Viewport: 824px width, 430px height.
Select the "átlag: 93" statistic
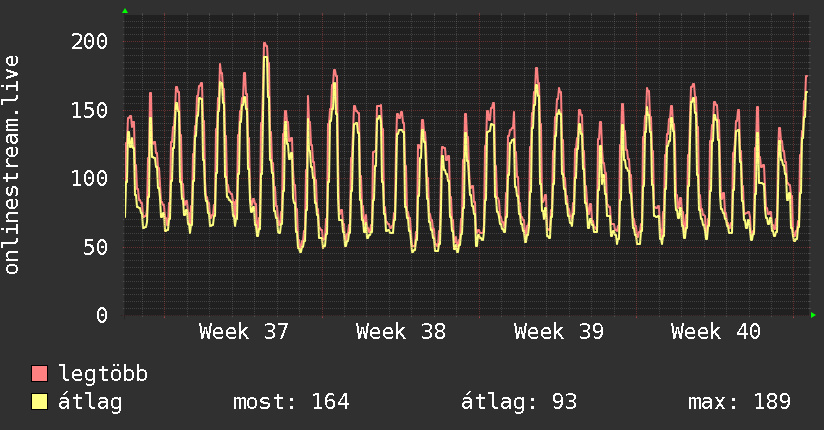[519, 402]
